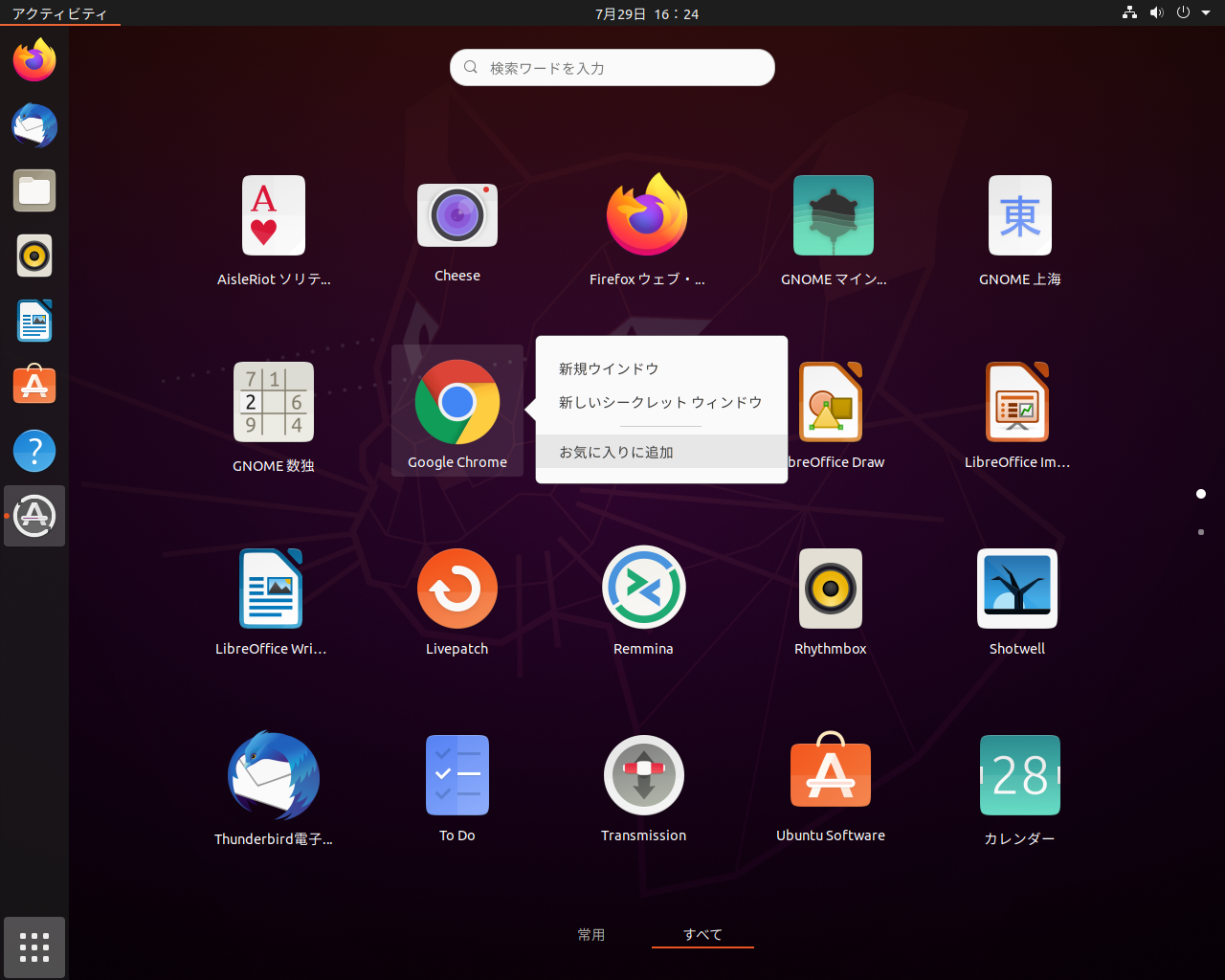Click the volume icon in top bar
Screen dimensions: 1225x980
coord(1156,13)
